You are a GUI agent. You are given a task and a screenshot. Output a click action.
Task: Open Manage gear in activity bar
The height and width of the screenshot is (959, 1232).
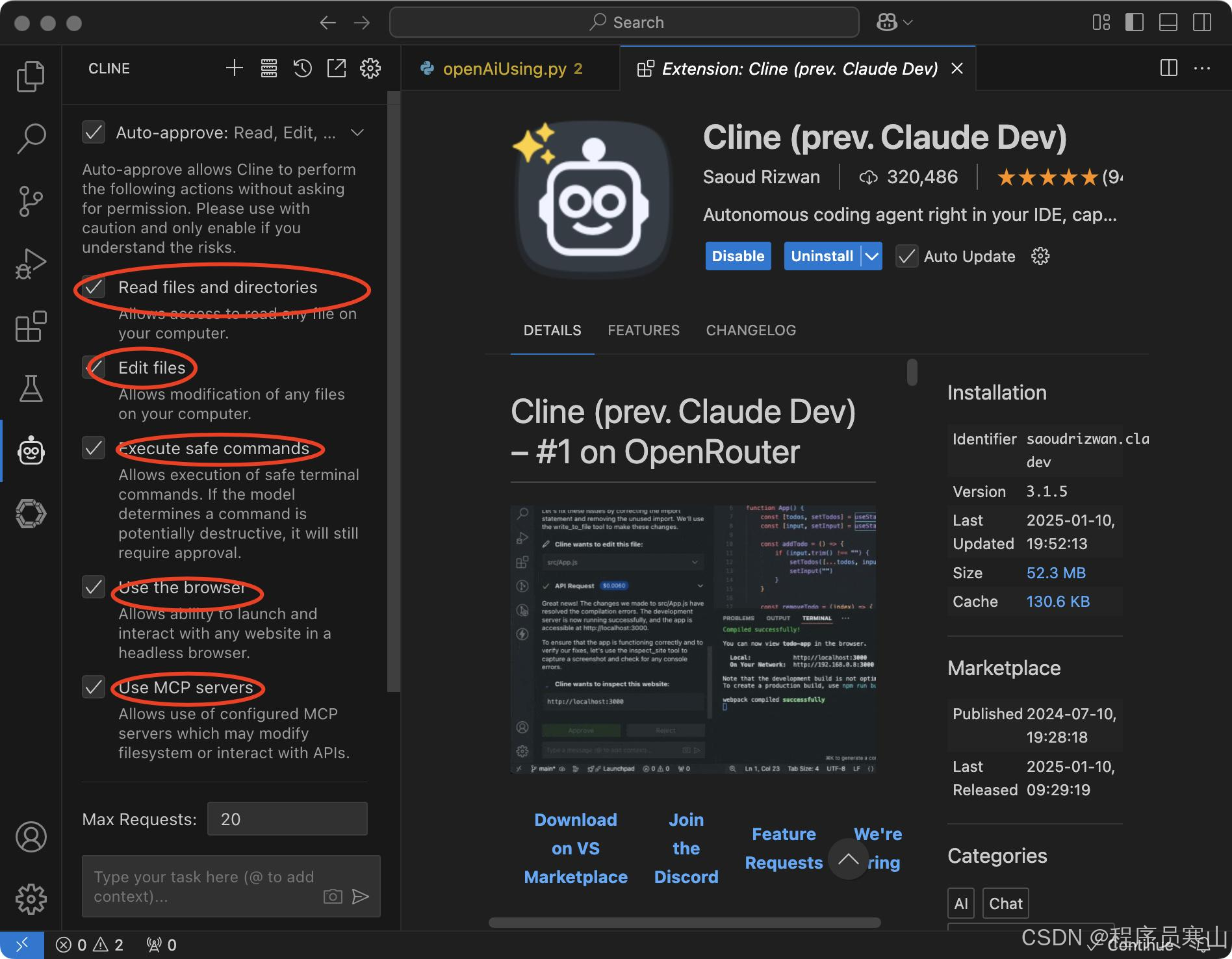point(31,899)
